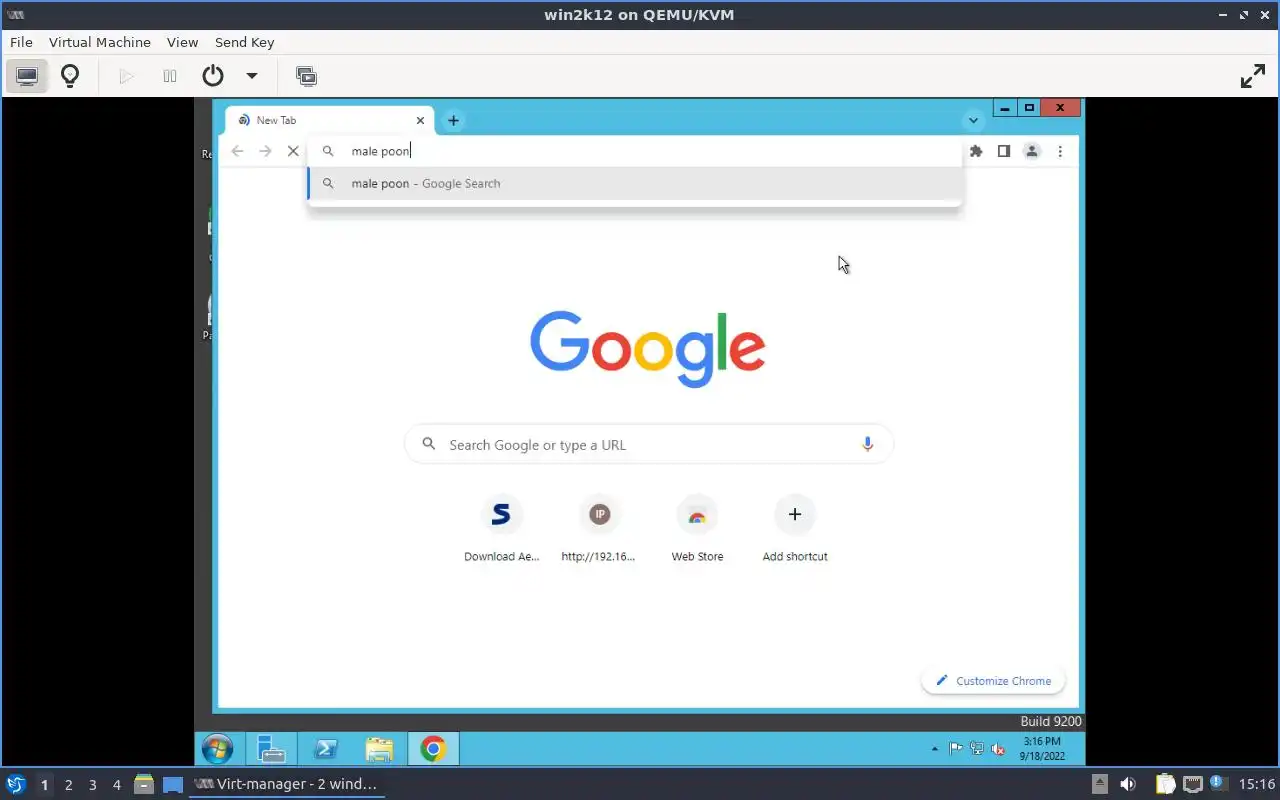Click the Chrome back arrow

[237, 151]
